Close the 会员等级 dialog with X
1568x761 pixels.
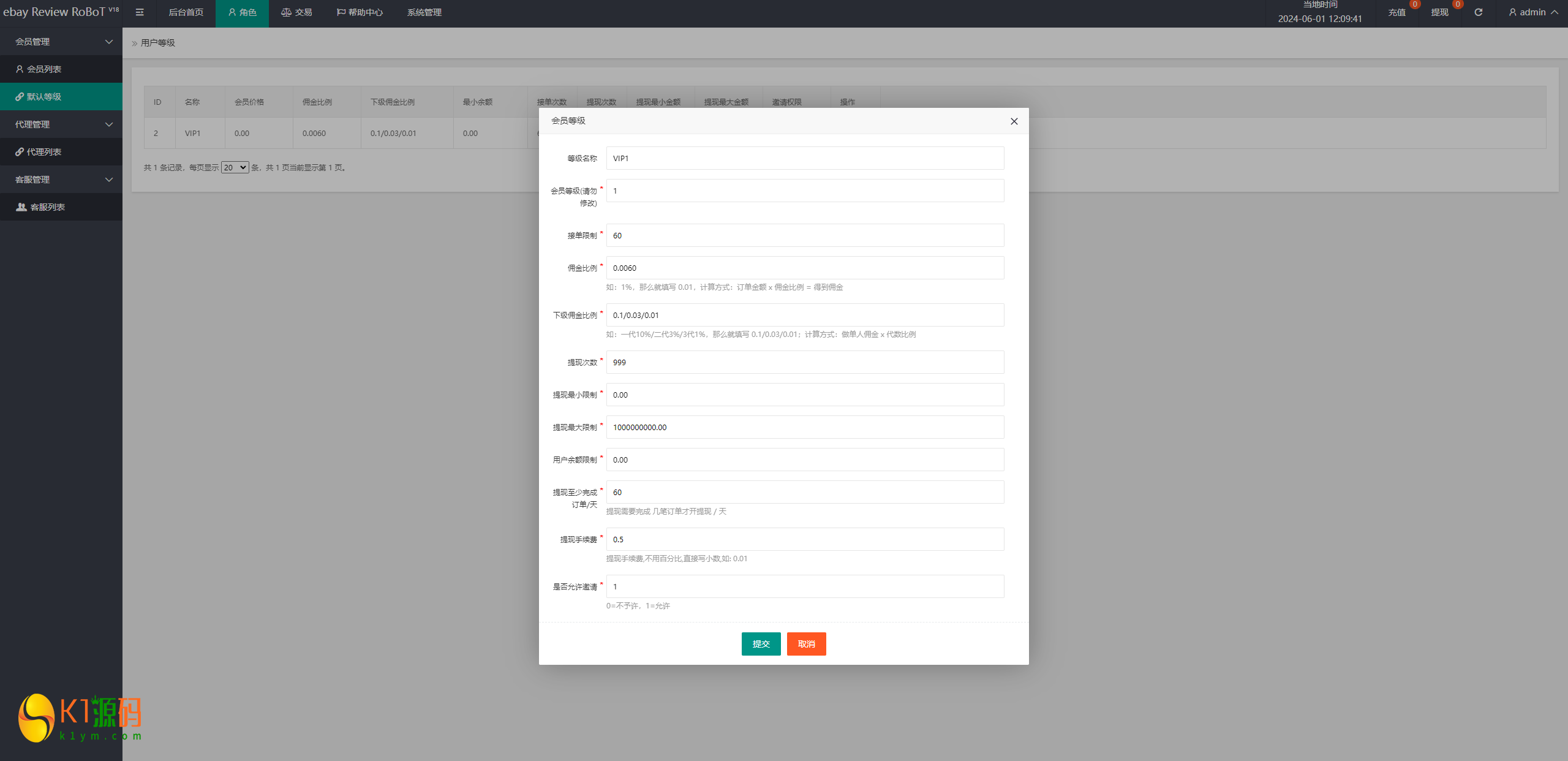pos(1014,121)
